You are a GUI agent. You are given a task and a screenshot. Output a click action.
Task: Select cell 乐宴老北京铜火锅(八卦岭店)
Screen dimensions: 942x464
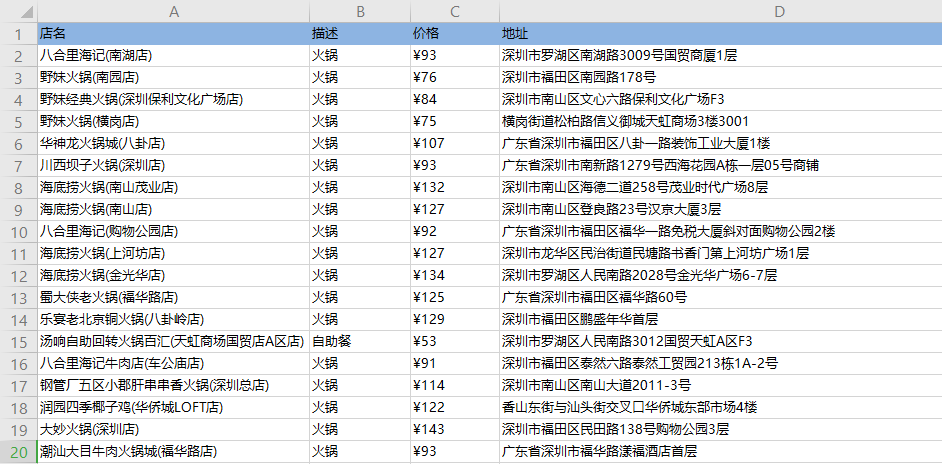coord(174,320)
